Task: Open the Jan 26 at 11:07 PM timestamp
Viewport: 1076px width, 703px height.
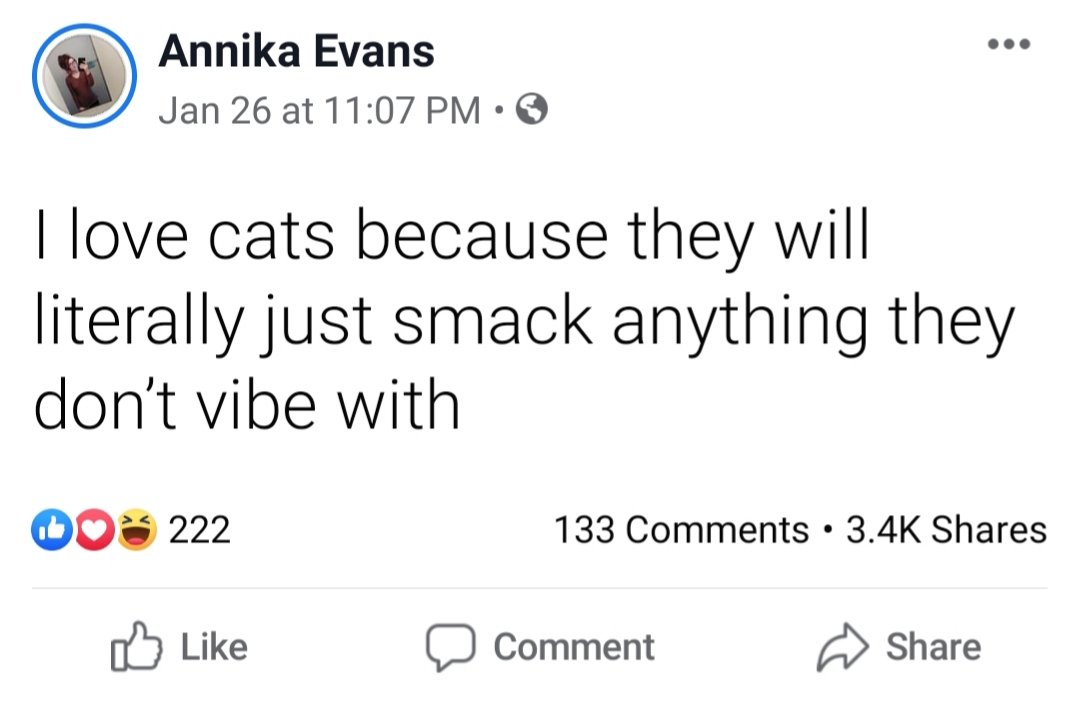Action: 320,110
